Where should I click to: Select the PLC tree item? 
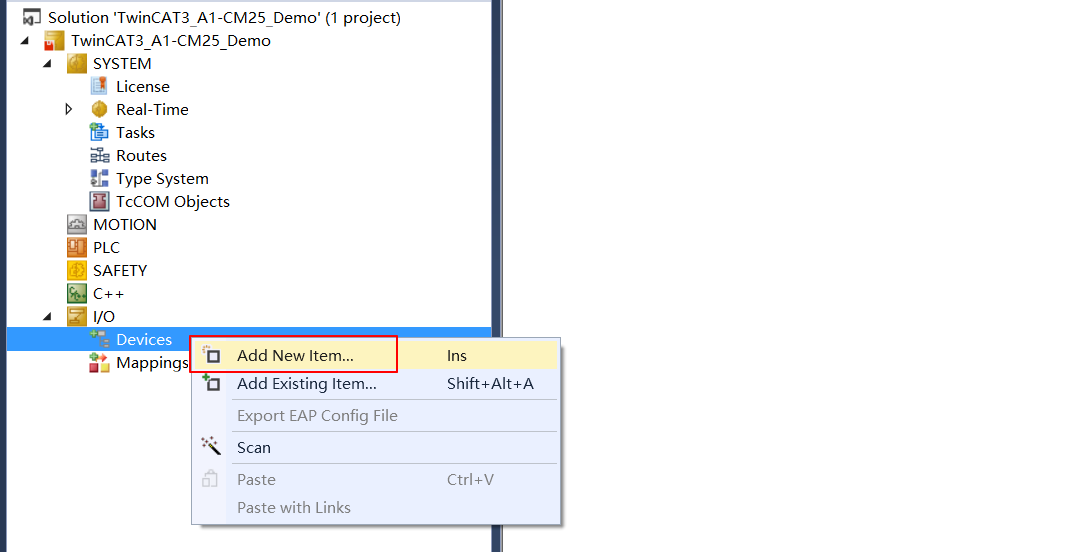(107, 247)
